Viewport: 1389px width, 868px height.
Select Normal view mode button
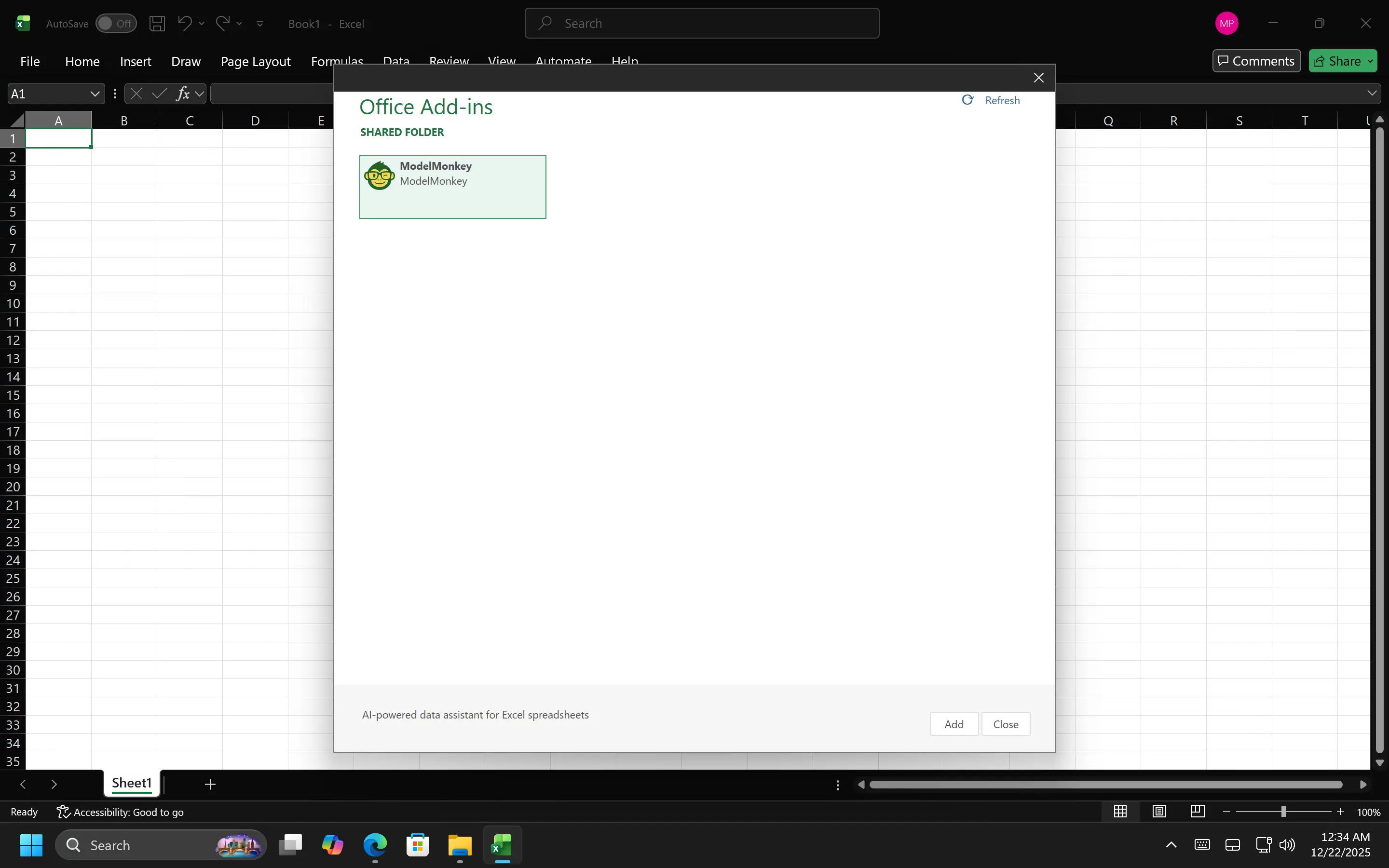click(1120, 811)
